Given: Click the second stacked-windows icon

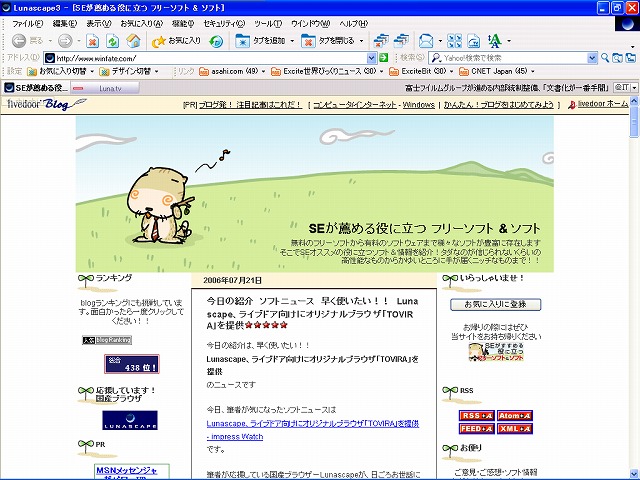Looking at the screenshot, I should (x=401, y=41).
